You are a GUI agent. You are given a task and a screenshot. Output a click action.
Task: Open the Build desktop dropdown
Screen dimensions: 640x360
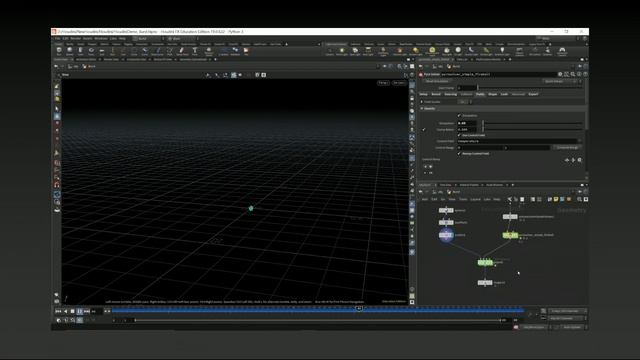(147, 38)
